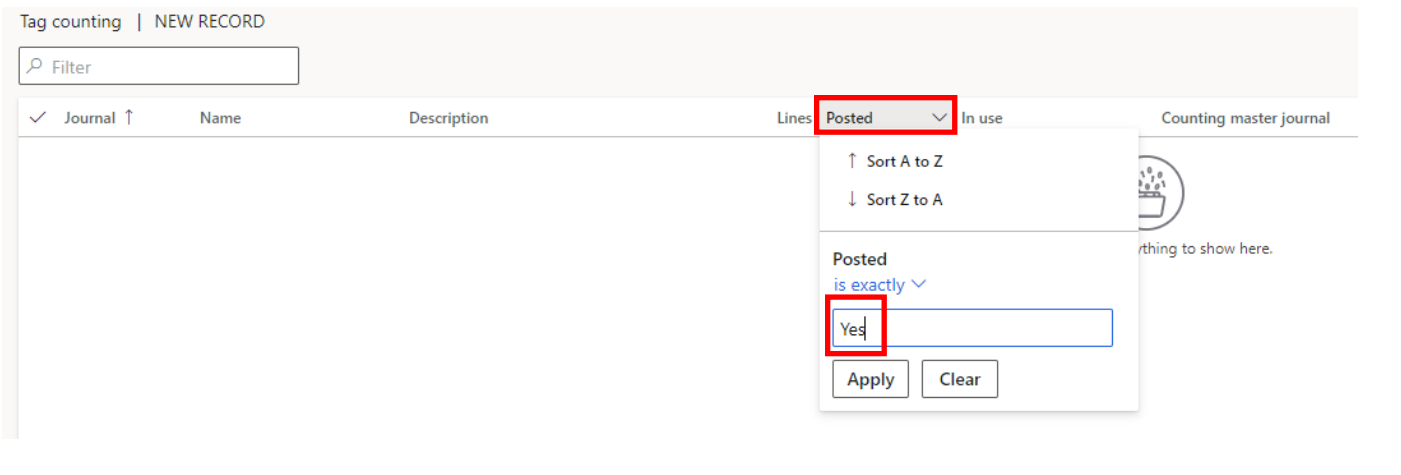Click the Journal column header

coord(90,118)
